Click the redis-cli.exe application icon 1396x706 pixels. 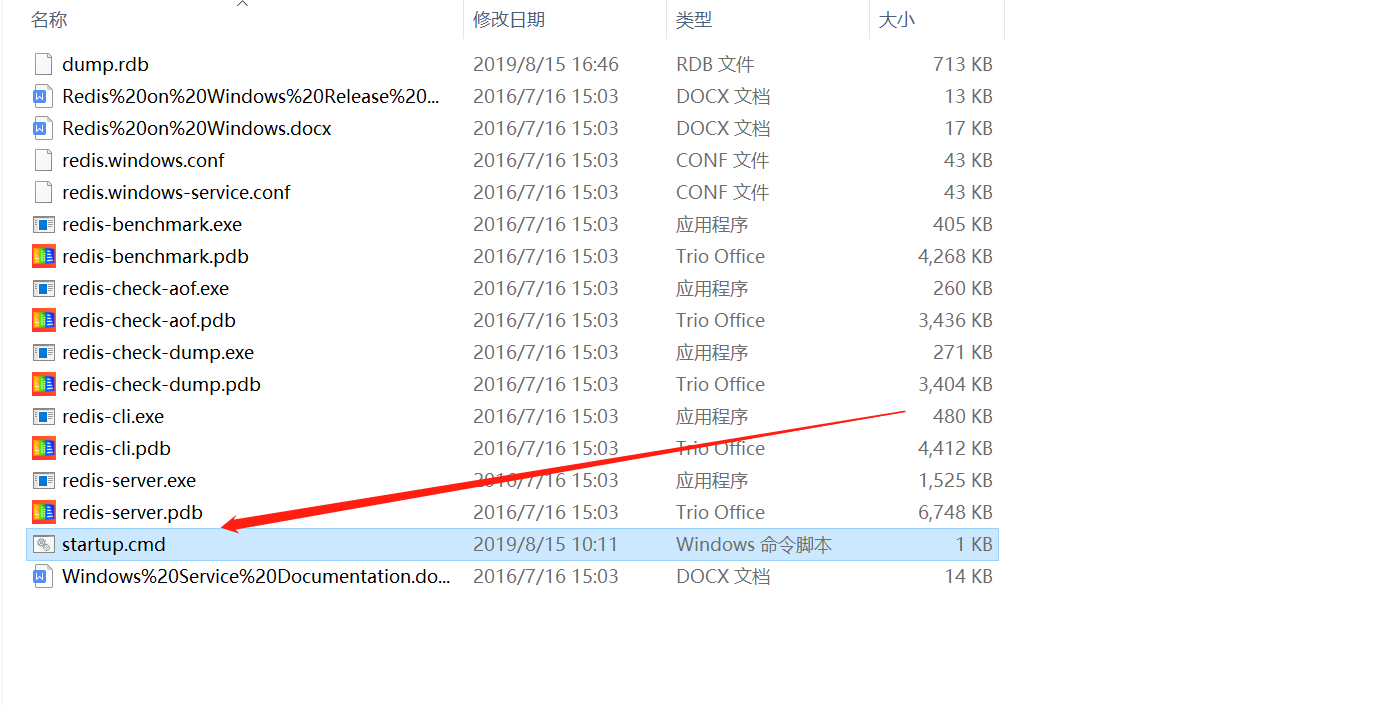point(43,416)
